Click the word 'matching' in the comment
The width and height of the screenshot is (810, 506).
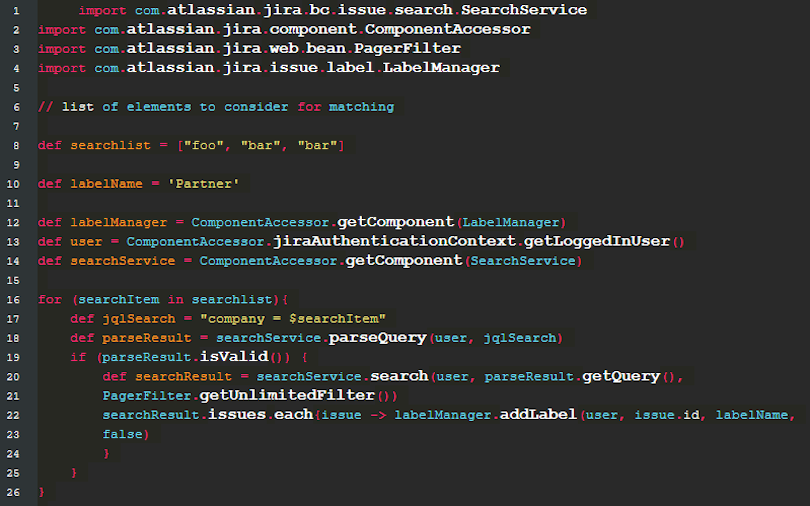coord(362,107)
